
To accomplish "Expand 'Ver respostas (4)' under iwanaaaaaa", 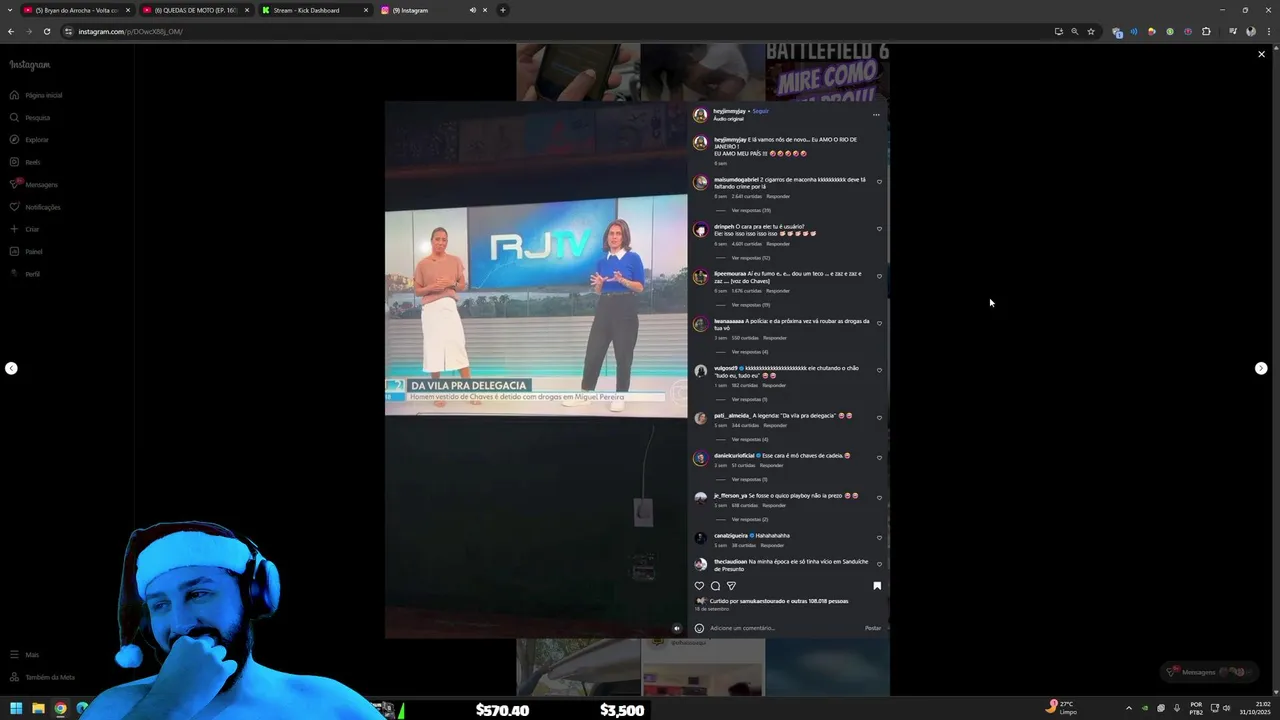I will click(749, 352).
